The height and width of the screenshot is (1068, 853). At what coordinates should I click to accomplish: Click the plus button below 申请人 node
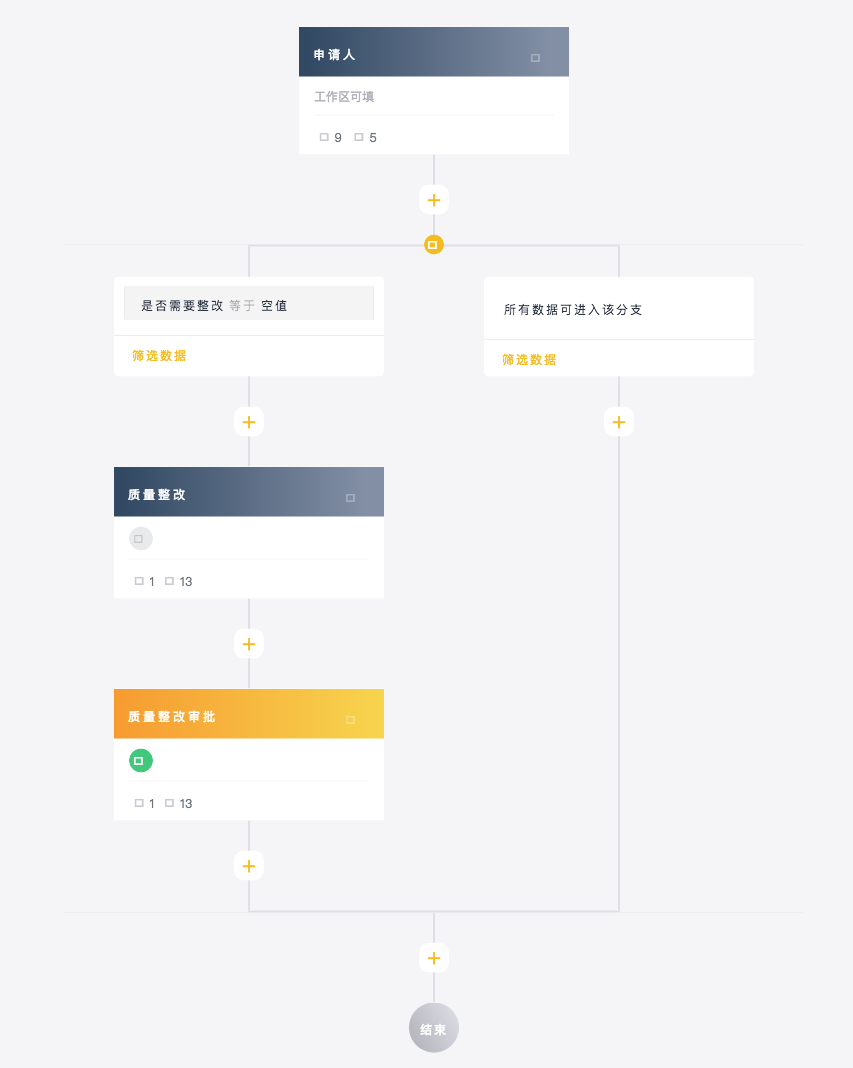tap(433, 200)
